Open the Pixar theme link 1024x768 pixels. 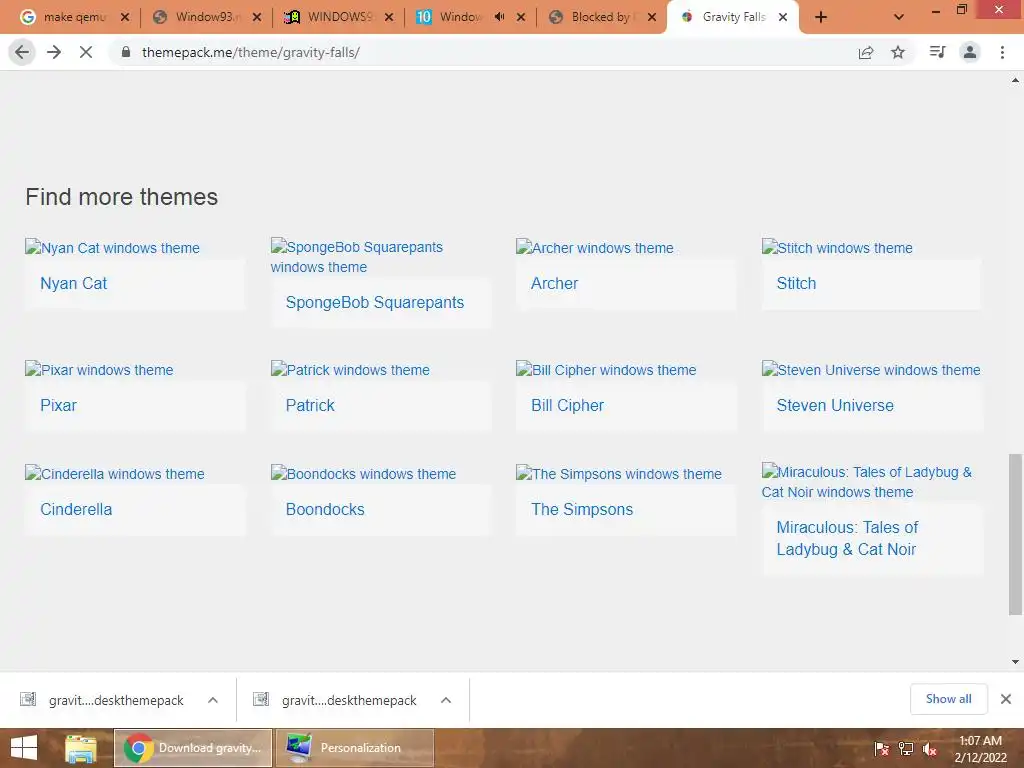tap(58, 406)
